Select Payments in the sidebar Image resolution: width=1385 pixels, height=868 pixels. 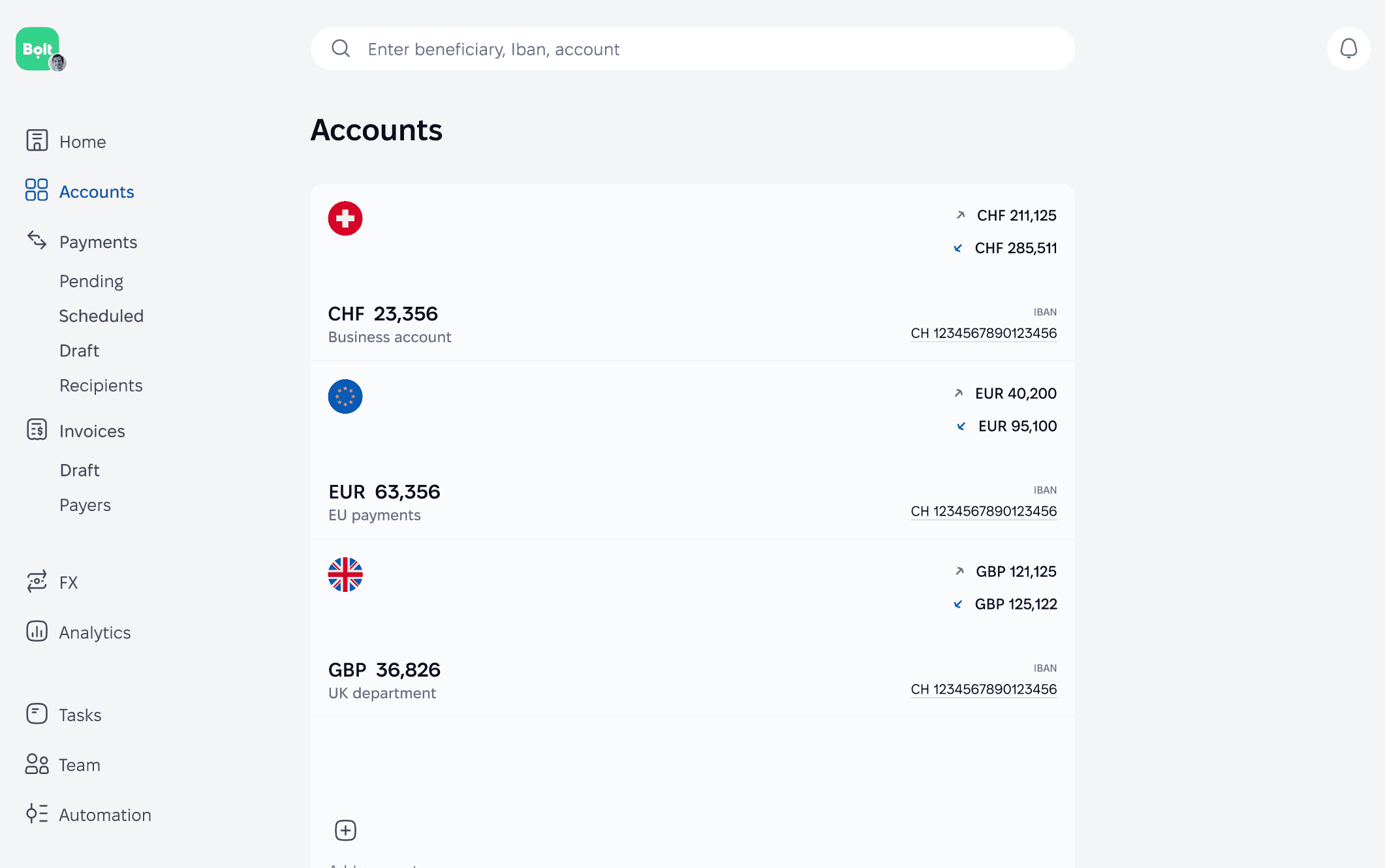click(x=98, y=242)
